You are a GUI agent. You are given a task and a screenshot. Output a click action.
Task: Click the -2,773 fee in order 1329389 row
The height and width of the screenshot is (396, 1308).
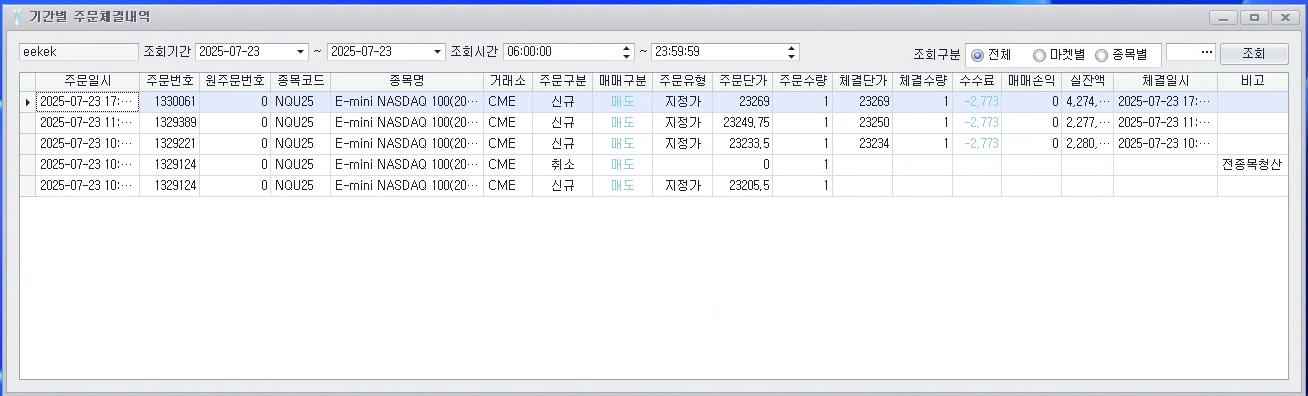coord(977,123)
